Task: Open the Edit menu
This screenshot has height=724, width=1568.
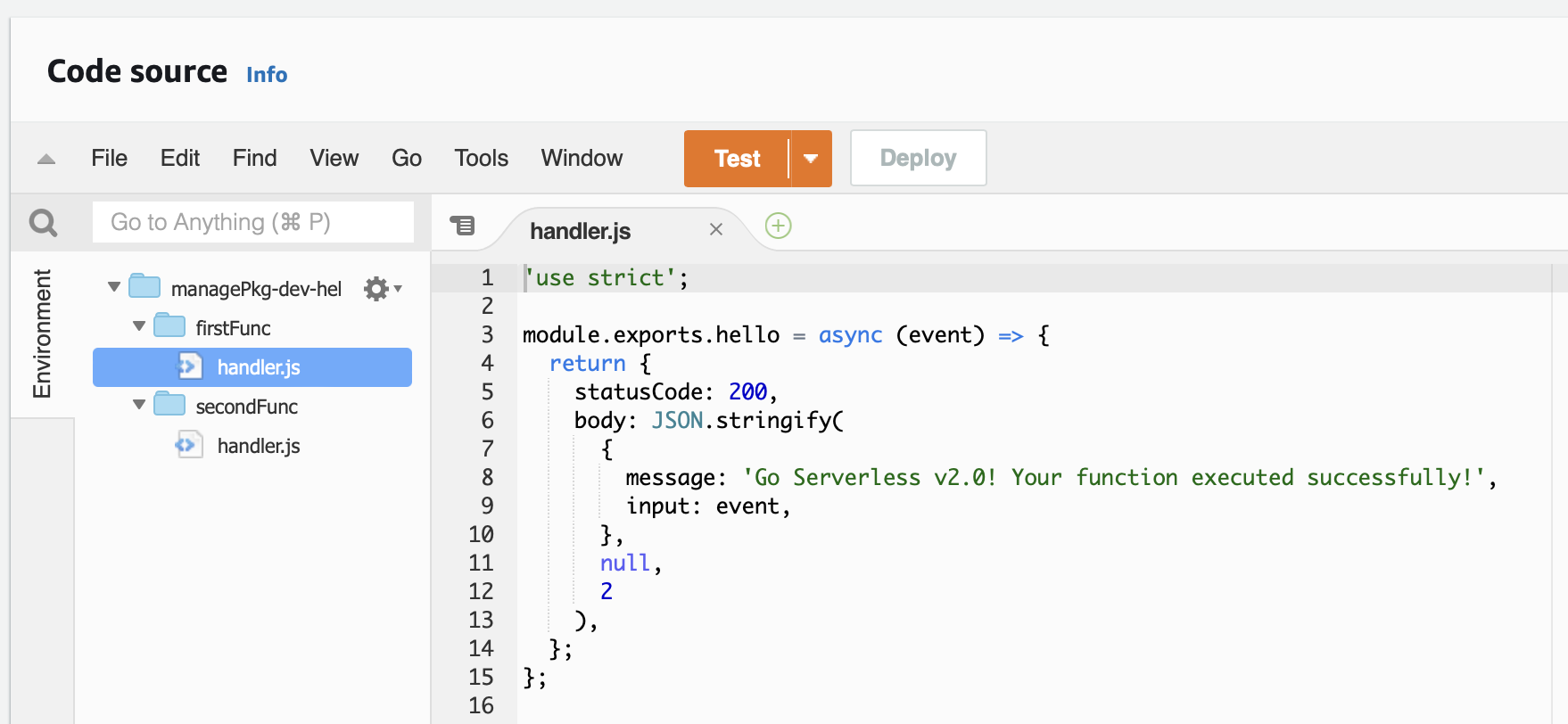Action: 180,158
